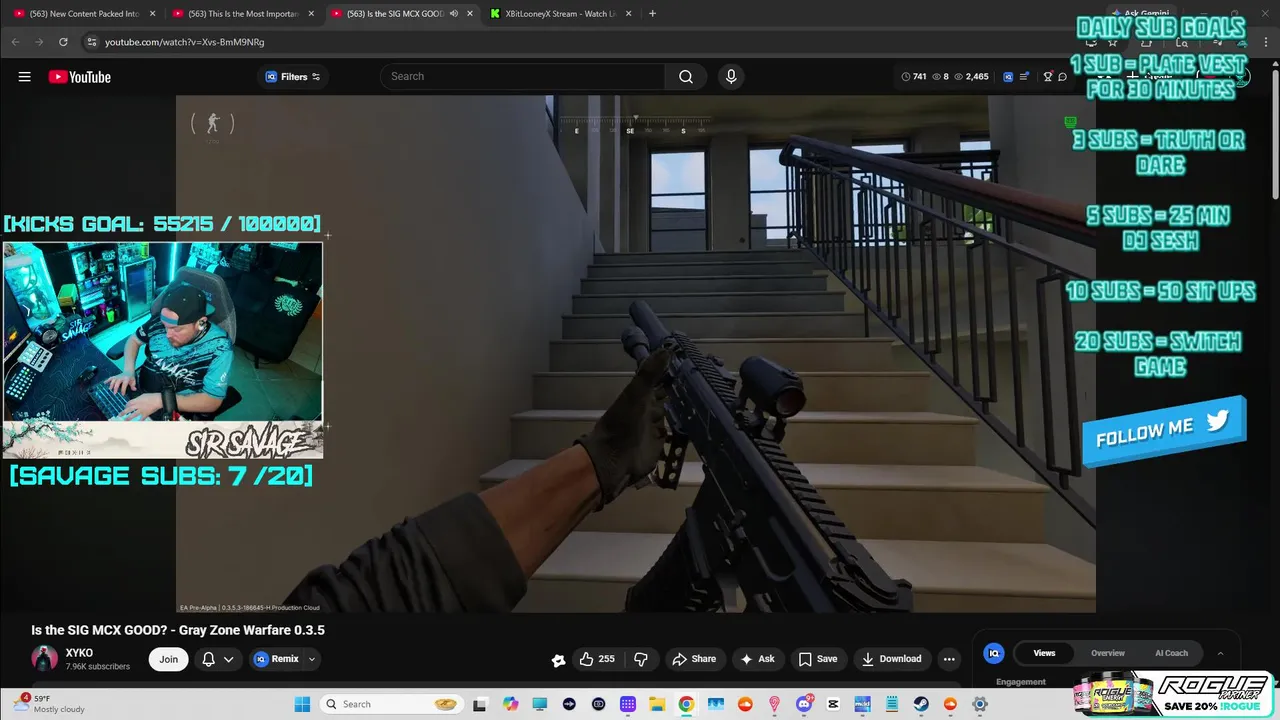The image size is (1280, 720).
Task: Start voice search with the microphone icon
Action: 731,77
